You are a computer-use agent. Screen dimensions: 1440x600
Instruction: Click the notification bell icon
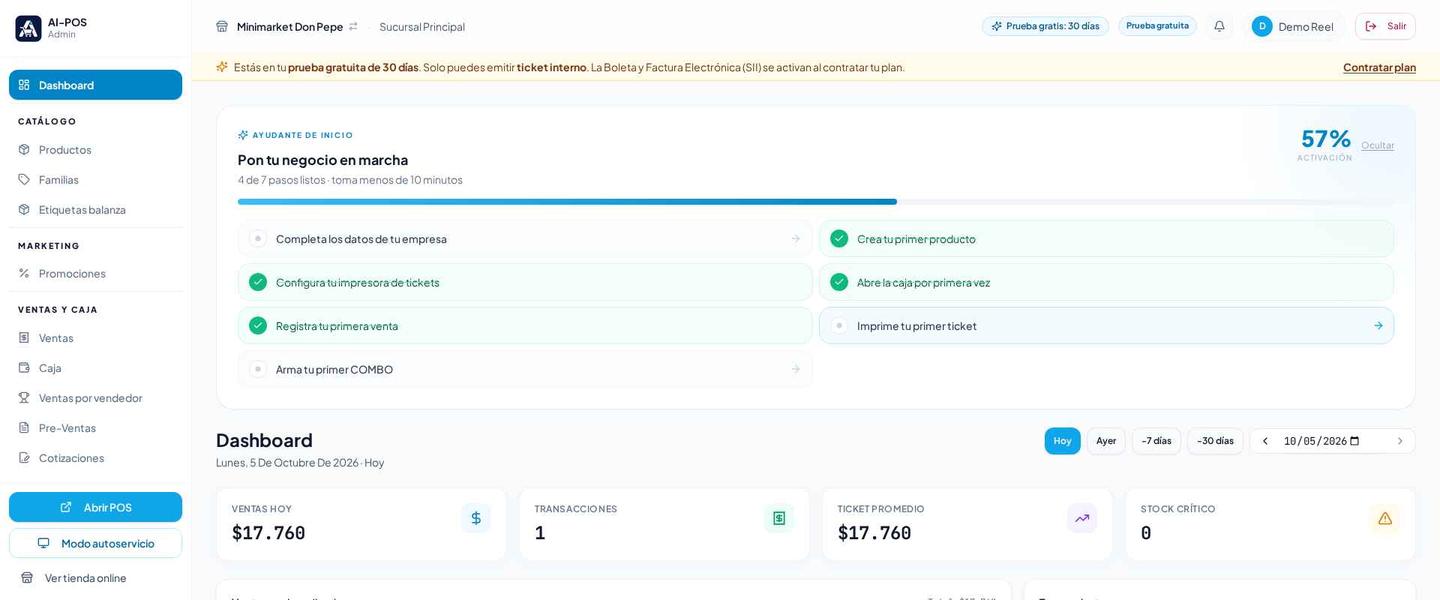click(1219, 26)
